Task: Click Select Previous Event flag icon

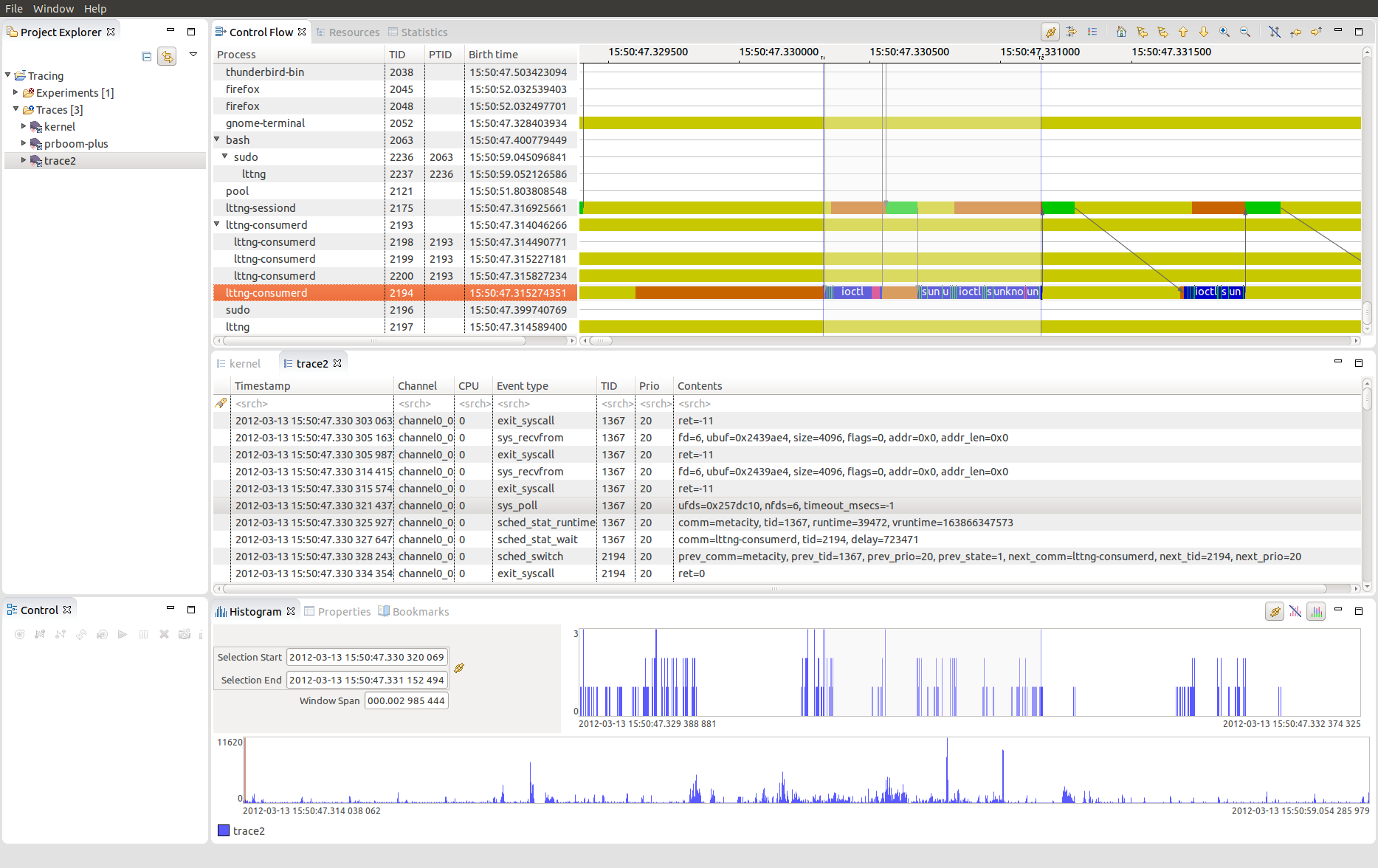Action: [1143, 32]
